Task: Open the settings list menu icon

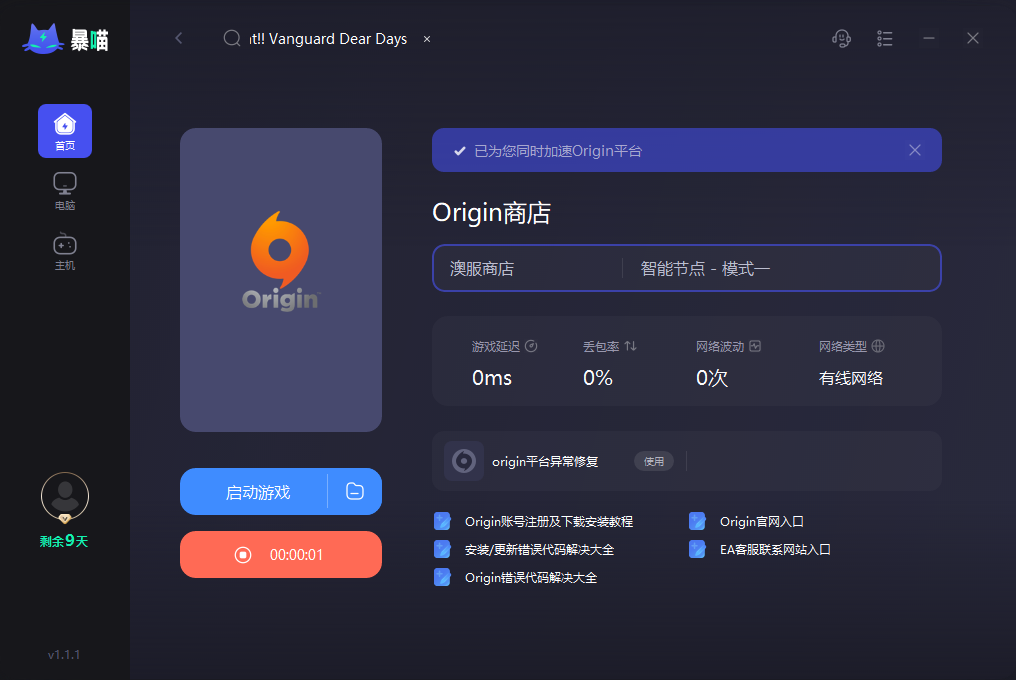Action: click(884, 38)
